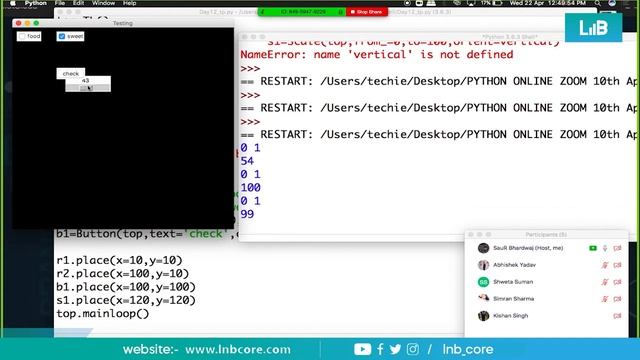Click Abhishek Yadav's muted microphone icon
The image size is (640, 360).
point(605,265)
